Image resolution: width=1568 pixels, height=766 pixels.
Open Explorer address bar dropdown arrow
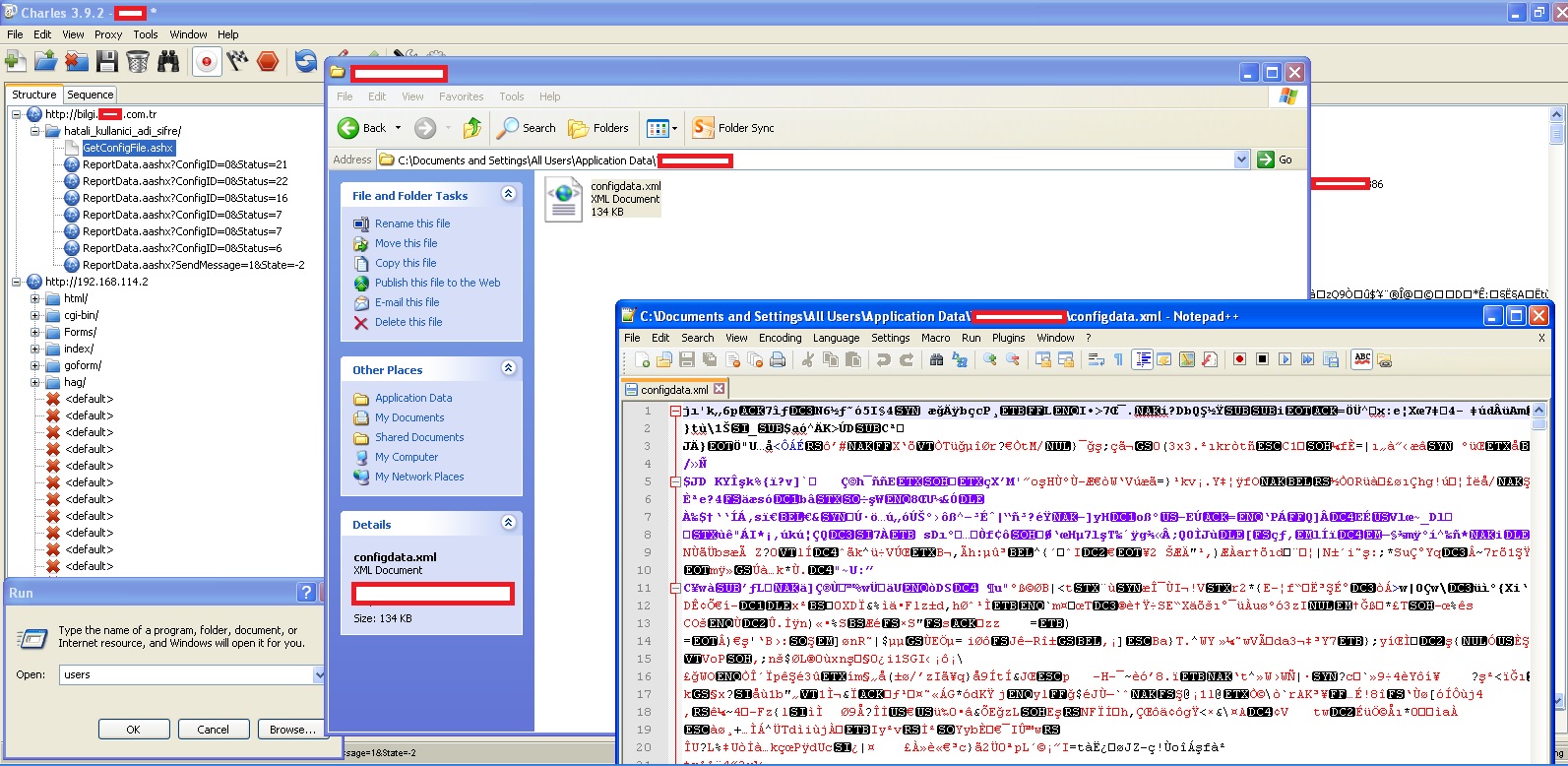[x=1241, y=160]
